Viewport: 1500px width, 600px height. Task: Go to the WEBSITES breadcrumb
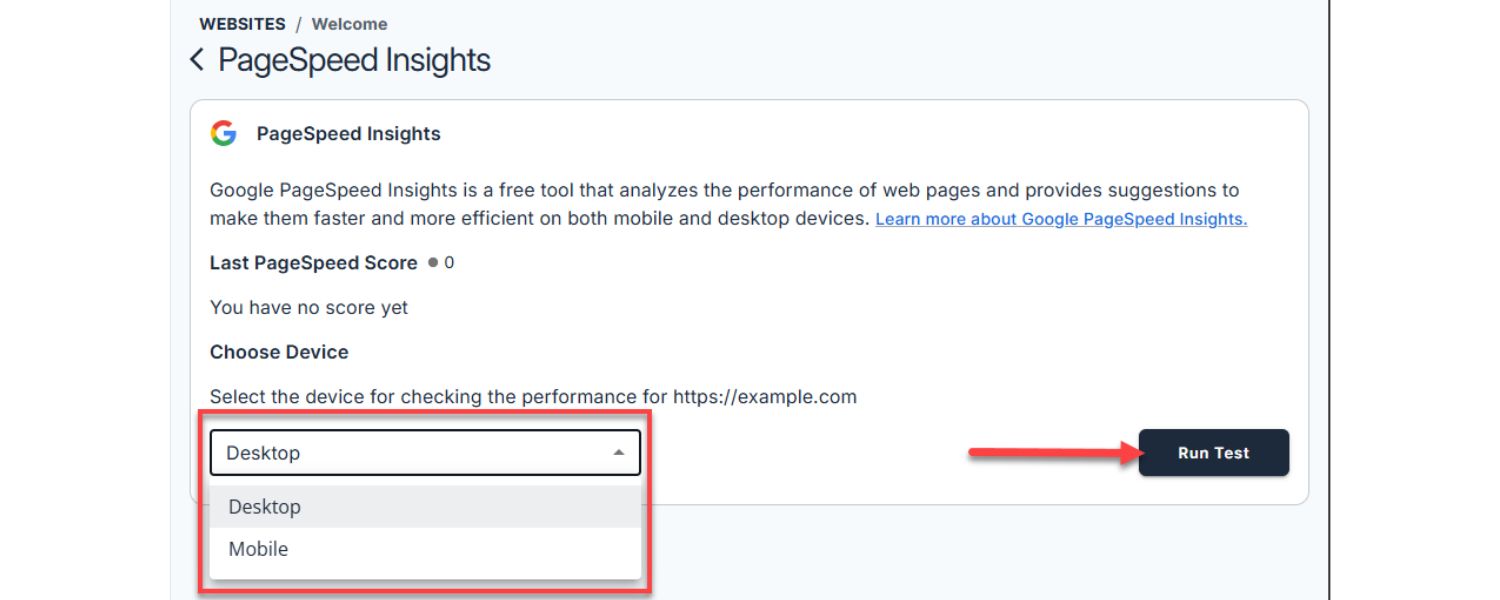pos(242,24)
